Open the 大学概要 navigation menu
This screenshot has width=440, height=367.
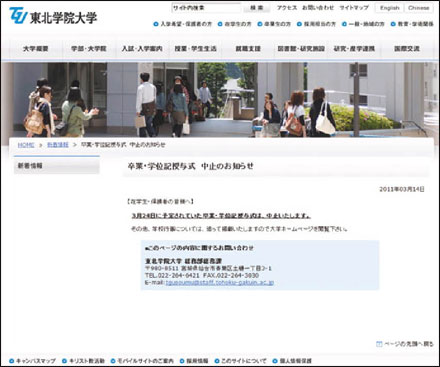36,49
